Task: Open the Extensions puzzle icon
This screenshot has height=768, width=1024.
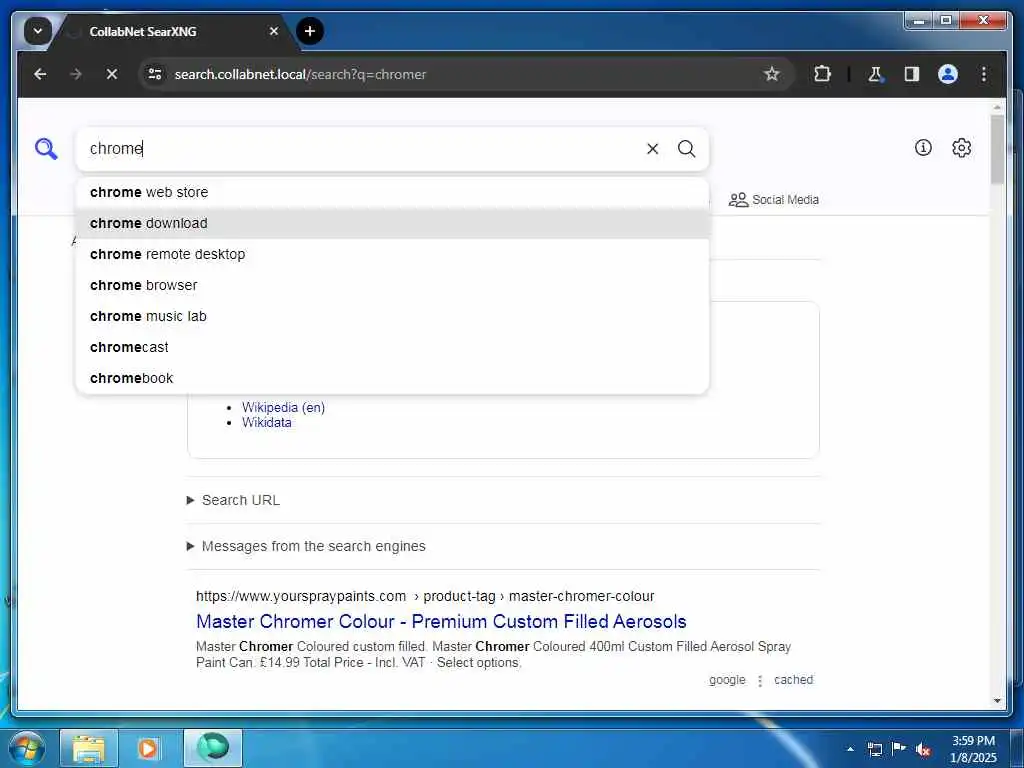Action: coord(822,74)
